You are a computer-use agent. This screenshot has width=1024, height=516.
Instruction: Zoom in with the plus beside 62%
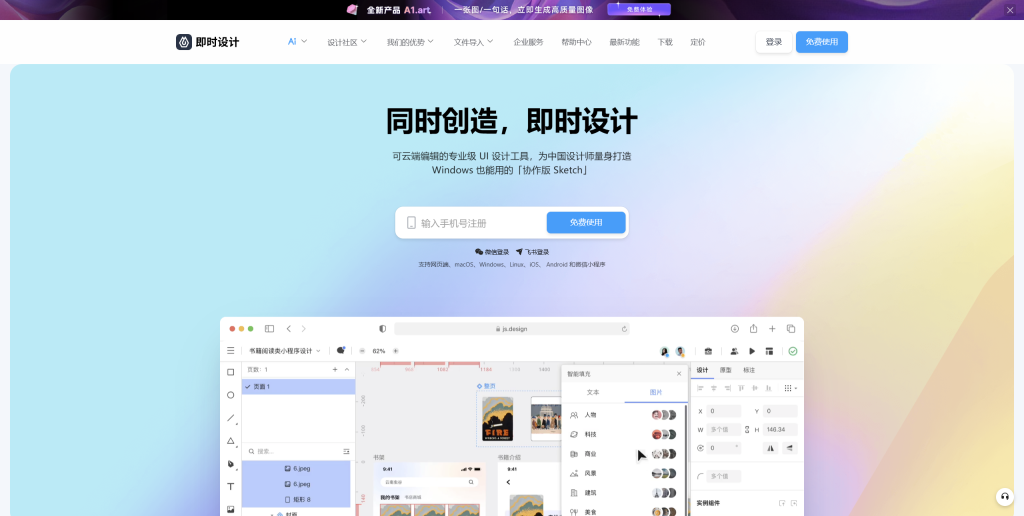click(395, 351)
